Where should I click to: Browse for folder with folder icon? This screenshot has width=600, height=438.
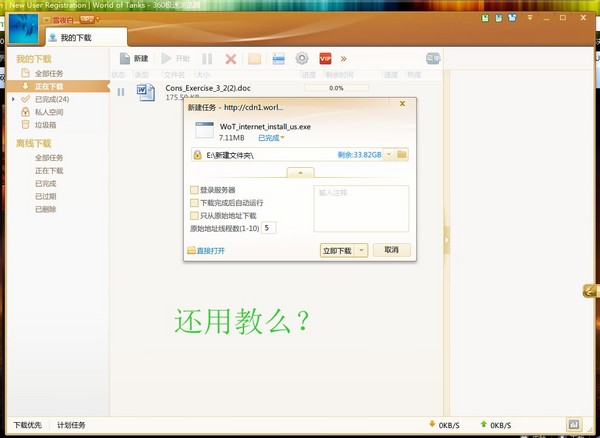point(402,155)
